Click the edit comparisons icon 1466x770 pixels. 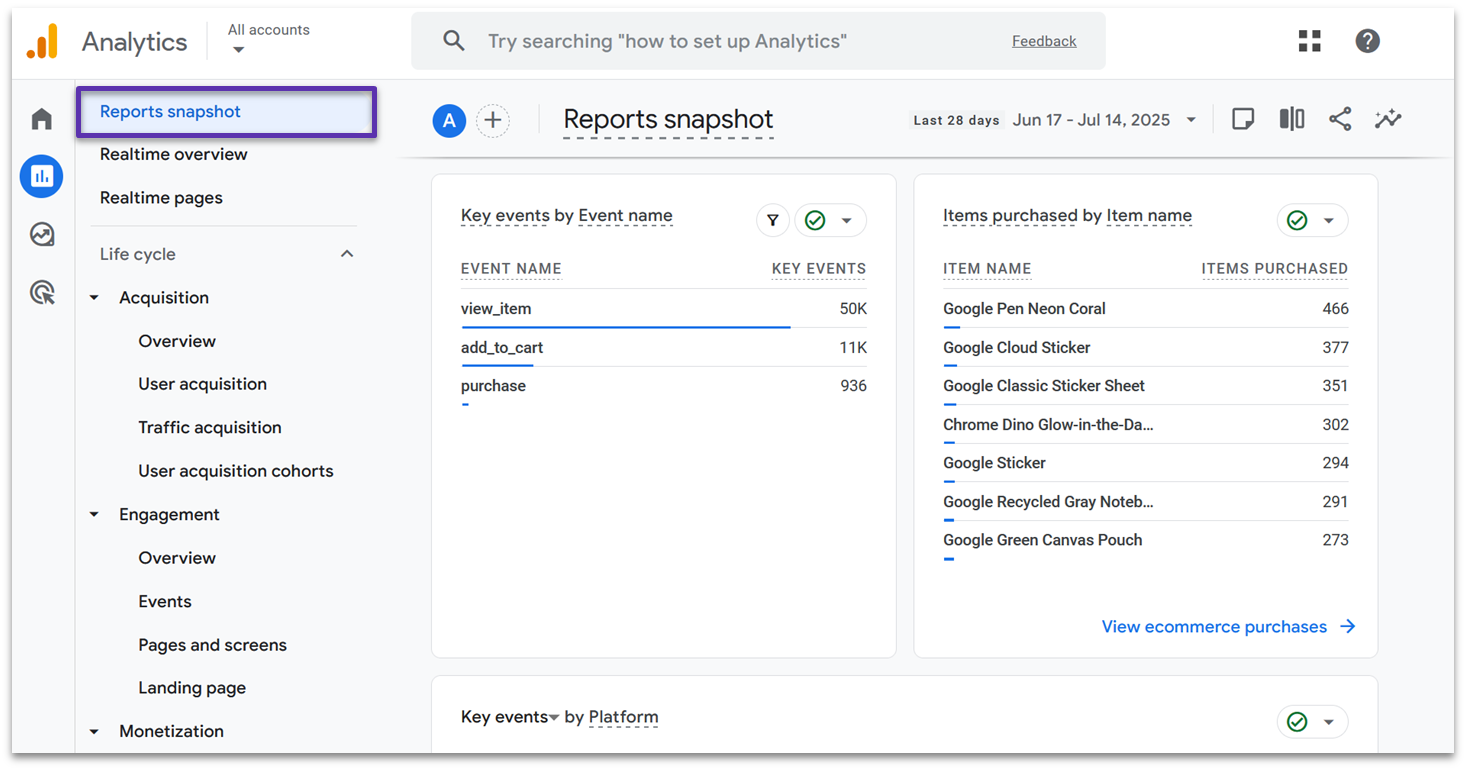(x=1292, y=119)
